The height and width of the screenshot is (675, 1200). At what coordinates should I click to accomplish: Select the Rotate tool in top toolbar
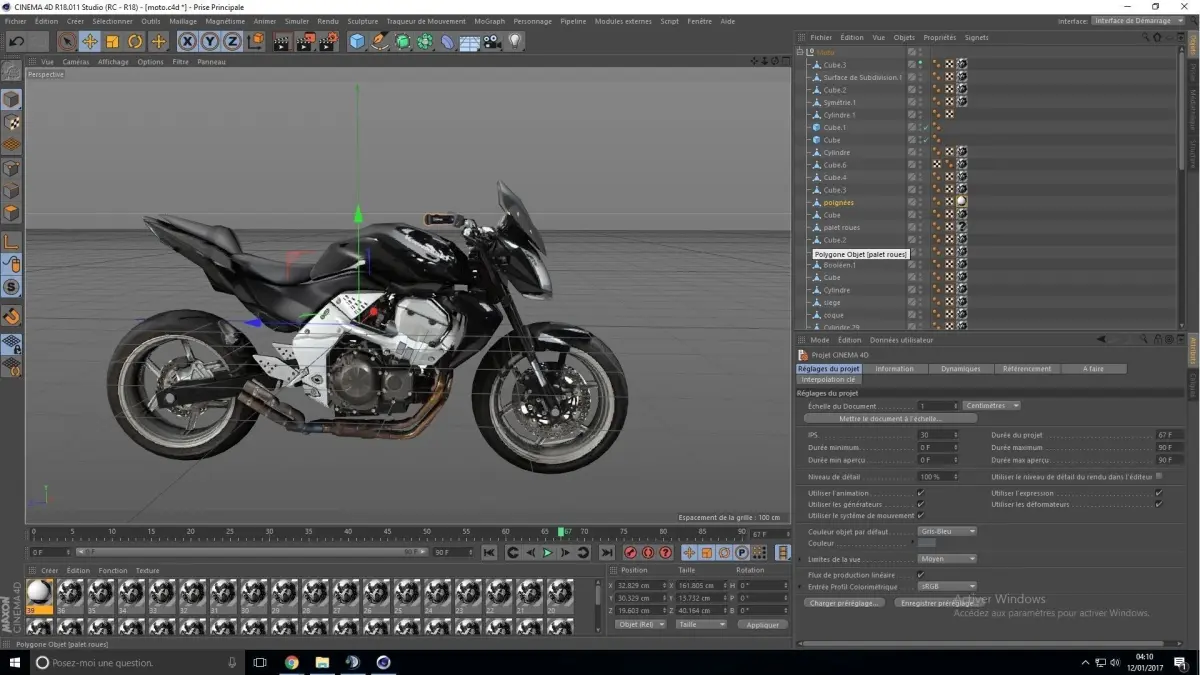(x=135, y=41)
